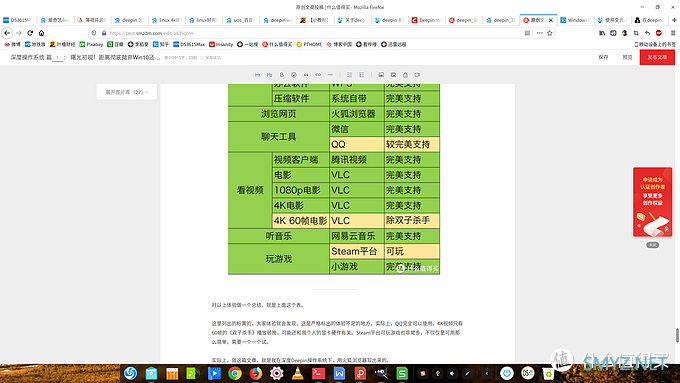Click the save button in header

click(603, 57)
